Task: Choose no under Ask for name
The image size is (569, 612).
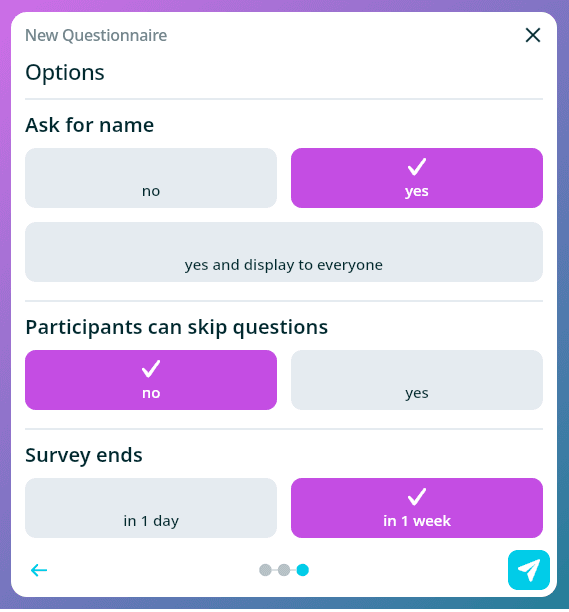Action: (151, 178)
